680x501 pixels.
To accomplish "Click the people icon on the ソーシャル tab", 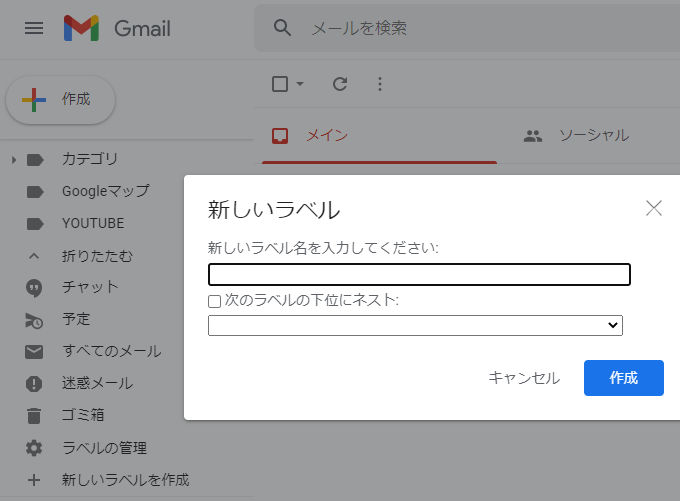I will point(533,136).
